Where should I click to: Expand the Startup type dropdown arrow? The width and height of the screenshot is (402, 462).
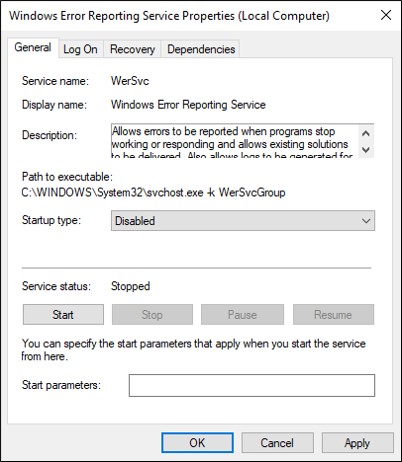click(x=366, y=221)
